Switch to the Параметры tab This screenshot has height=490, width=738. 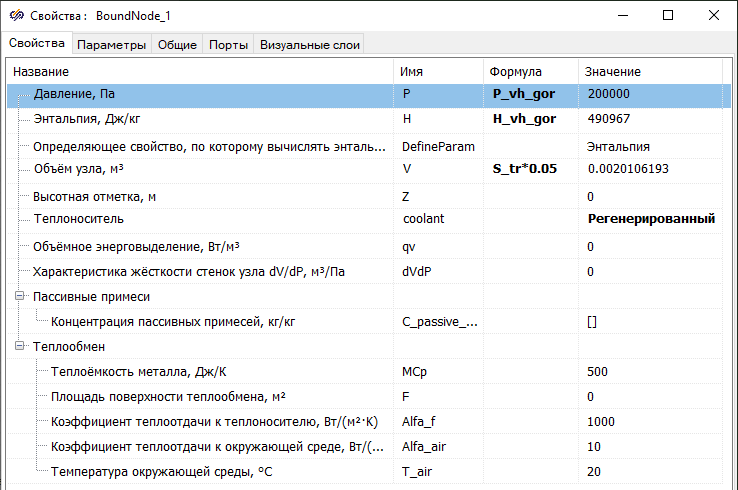tap(112, 45)
